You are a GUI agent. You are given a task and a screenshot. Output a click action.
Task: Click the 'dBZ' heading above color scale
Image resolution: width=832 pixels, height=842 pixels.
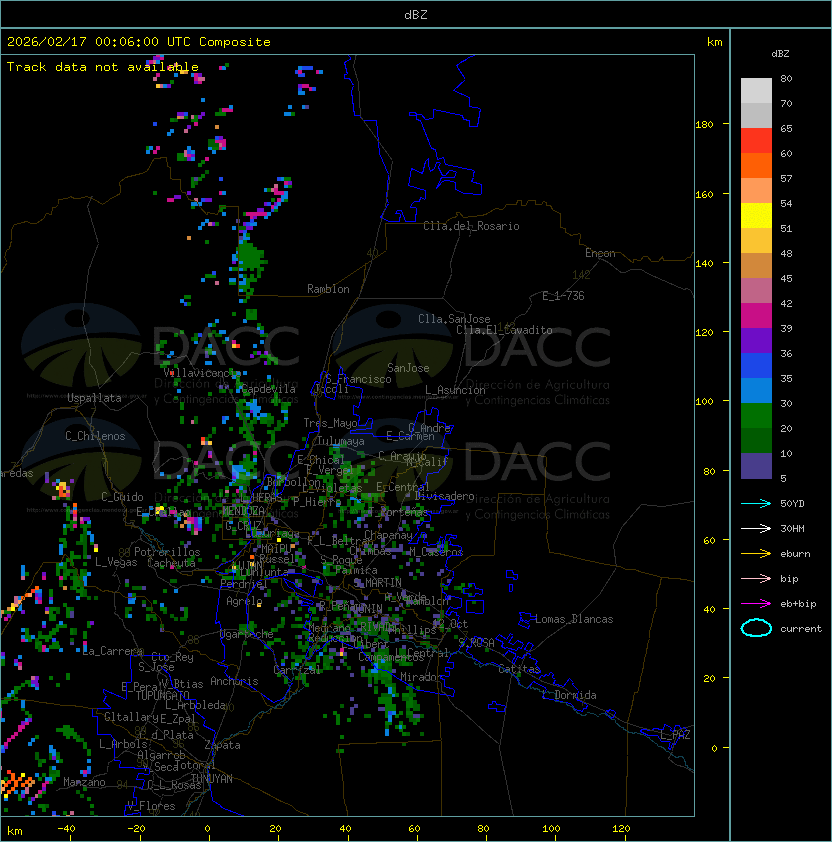(x=780, y=54)
